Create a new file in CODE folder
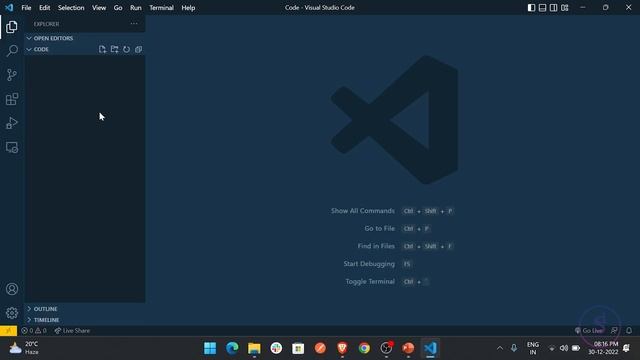640x360 pixels. coord(102,49)
